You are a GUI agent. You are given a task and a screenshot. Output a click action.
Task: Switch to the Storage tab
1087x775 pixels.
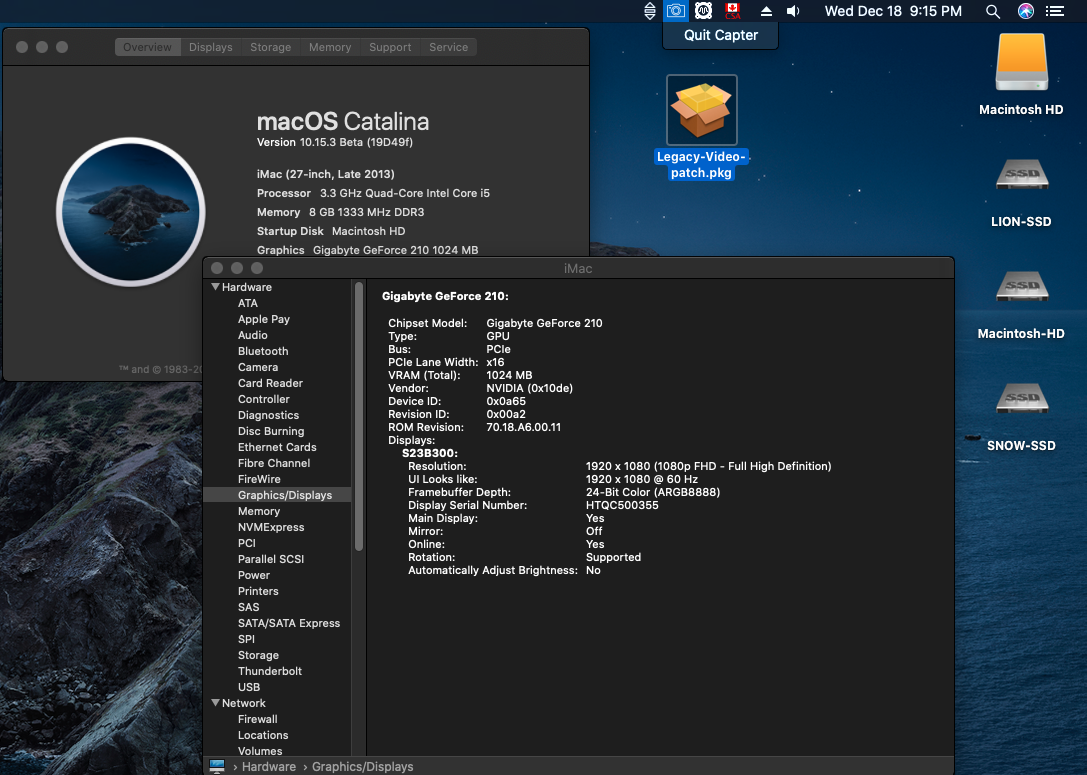pos(270,47)
